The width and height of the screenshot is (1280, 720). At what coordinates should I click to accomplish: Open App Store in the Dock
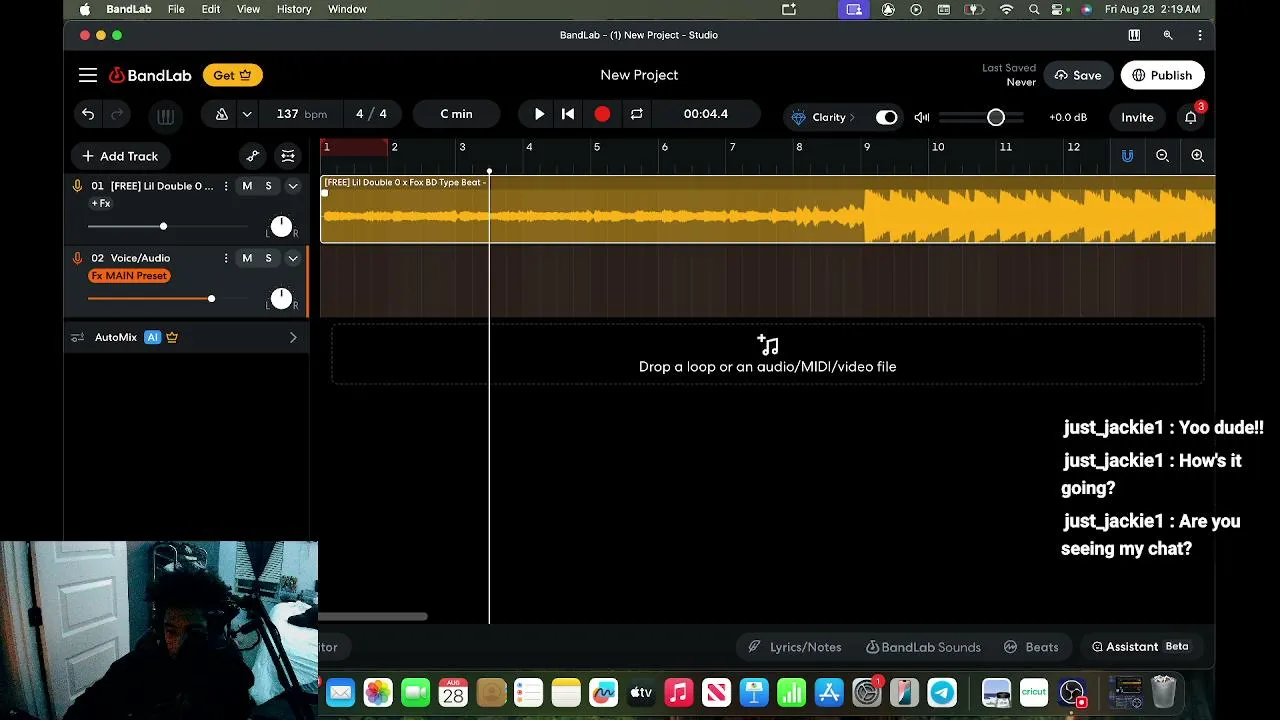pos(829,692)
